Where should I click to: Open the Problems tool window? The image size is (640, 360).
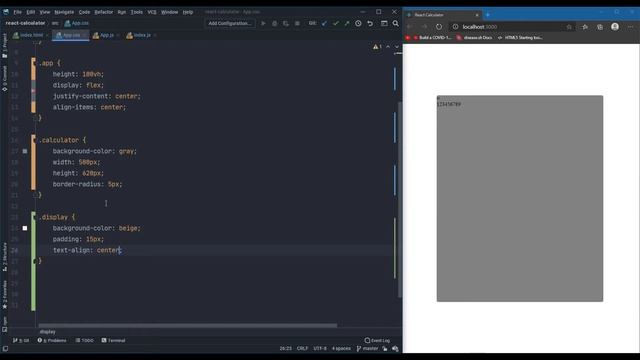(x=52, y=340)
